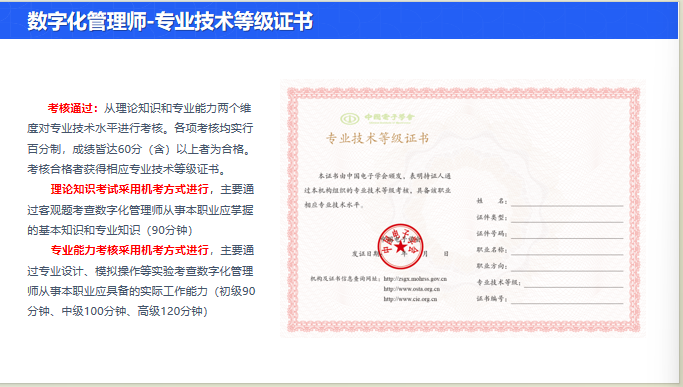Click the certificate image thumbnail

pyautogui.click(x=463, y=208)
